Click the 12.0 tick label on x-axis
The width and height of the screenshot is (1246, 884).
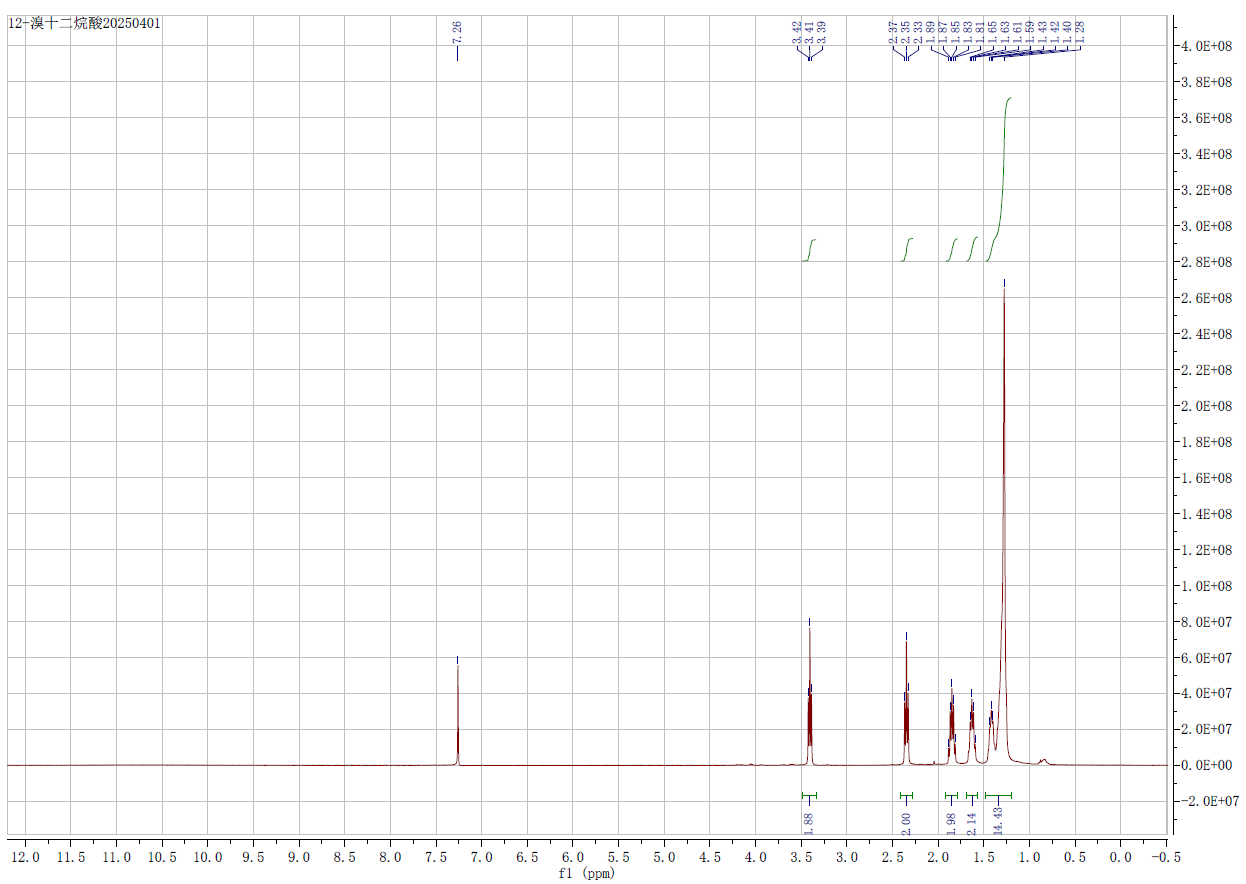point(25,858)
